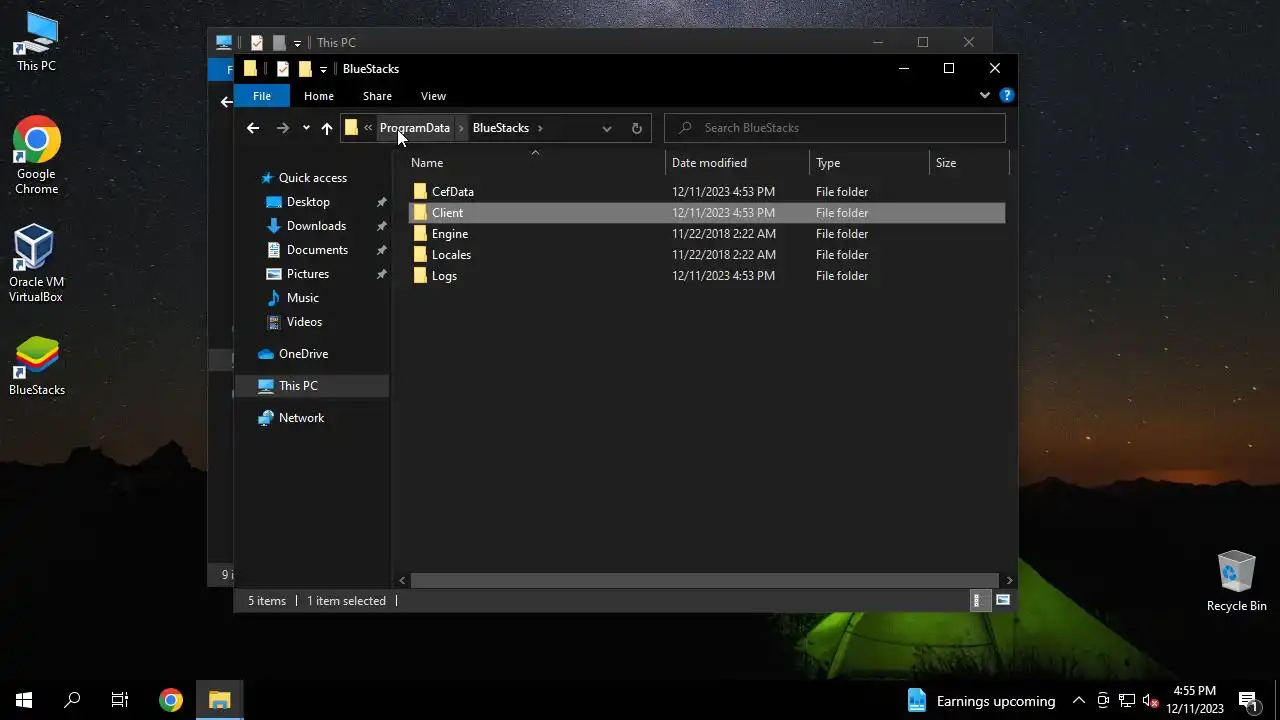Image resolution: width=1280 pixels, height=720 pixels.
Task: Open the Share ribbon tab
Action: coord(377,96)
